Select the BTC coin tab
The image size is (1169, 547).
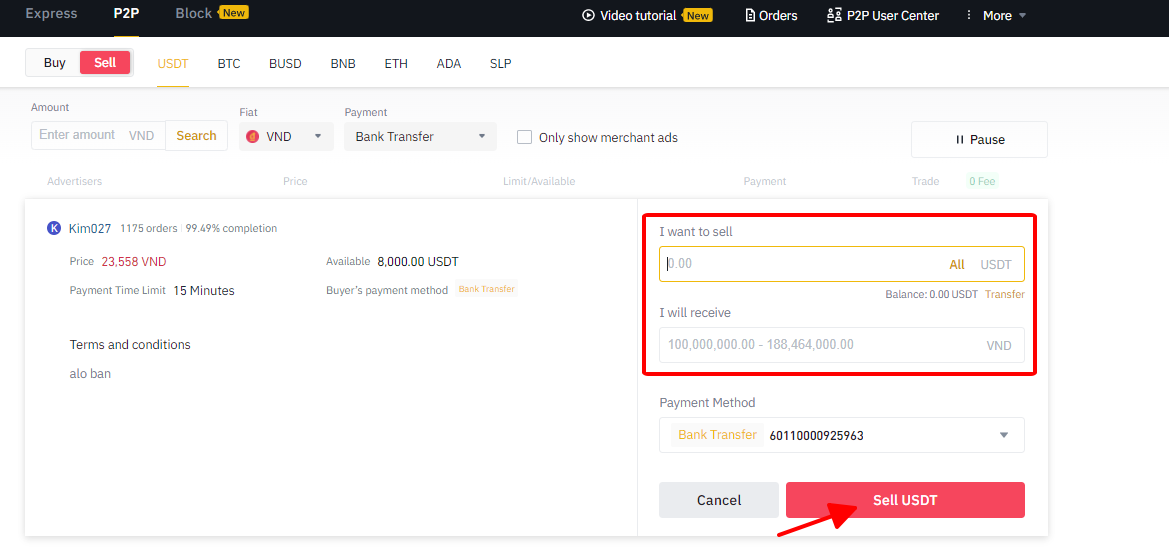(229, 63)
